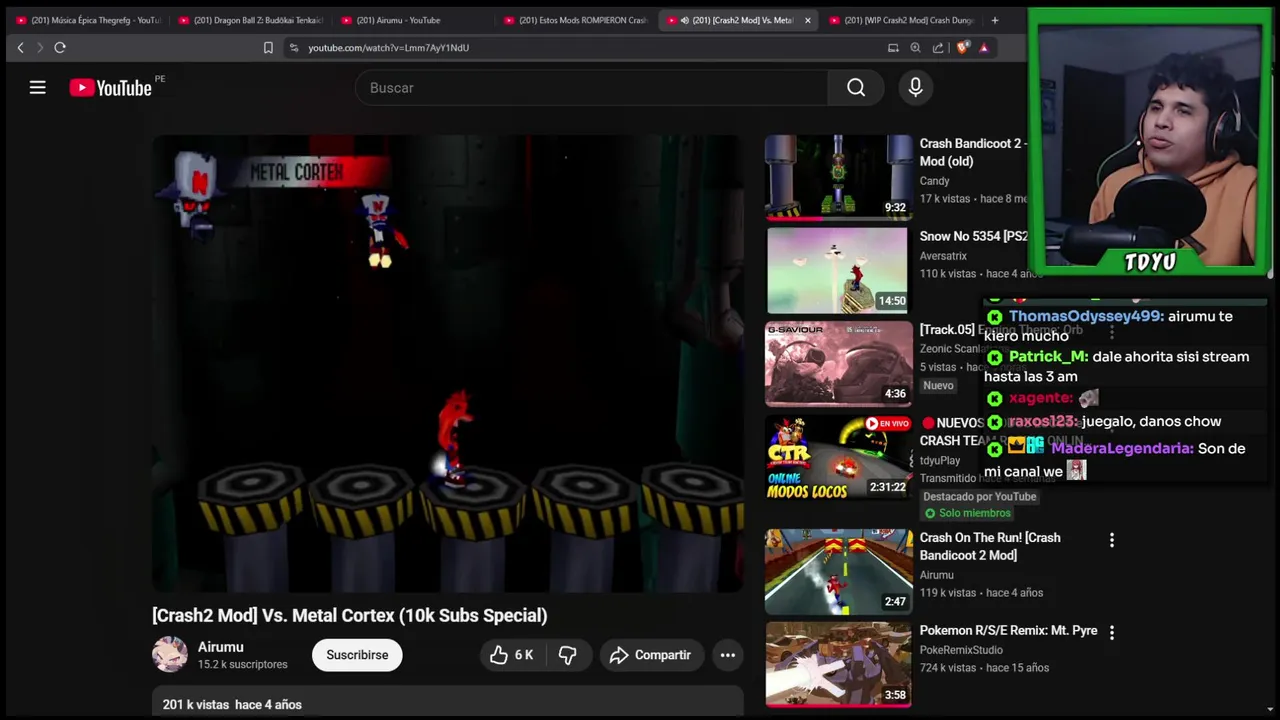Open the Crash Bandicoot 2 Mod (old) thumbnail
The height and width of the screenshot is (720, 1280).
[838, 177]
